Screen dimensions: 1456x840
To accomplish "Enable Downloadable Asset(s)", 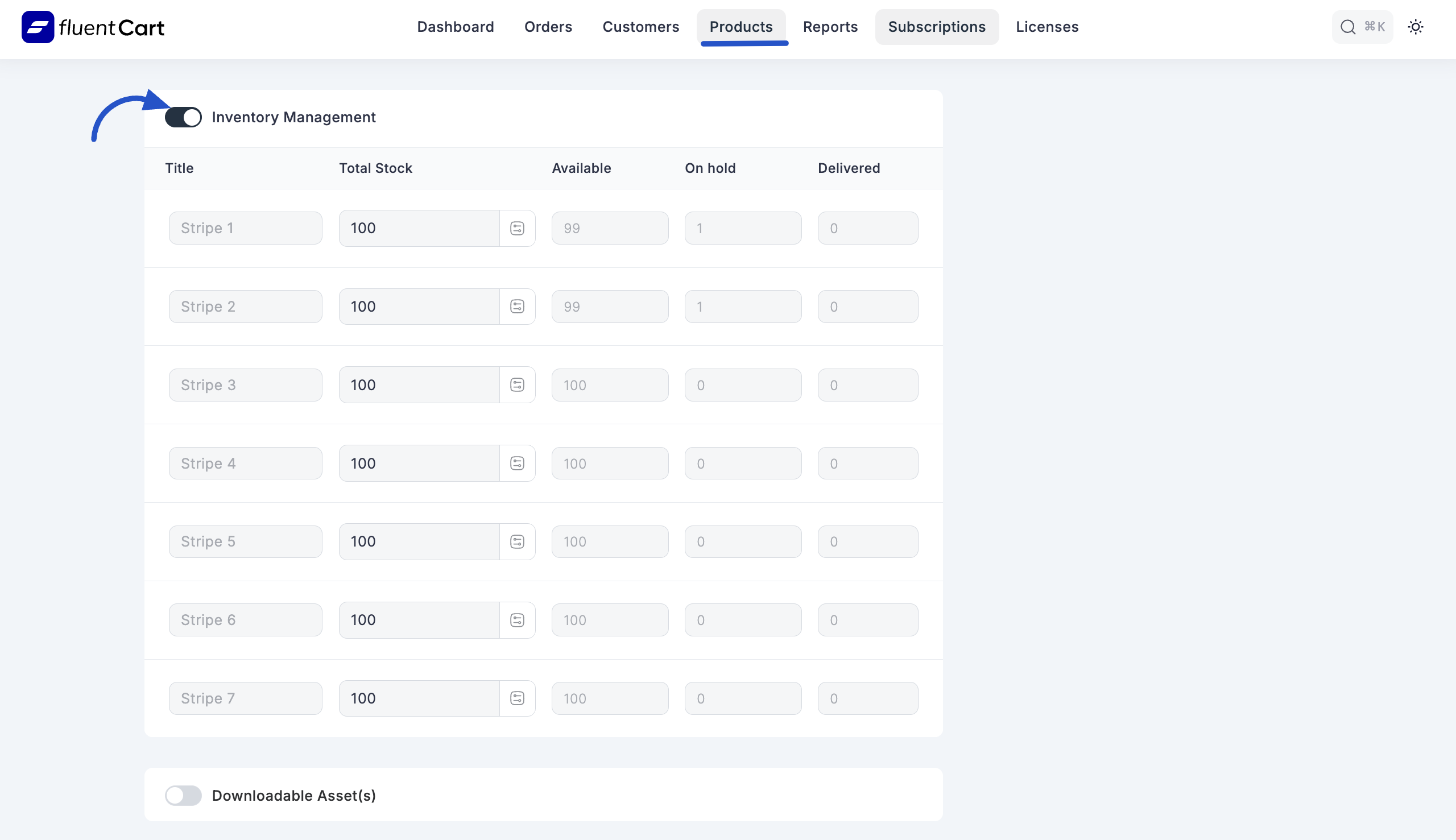I will pos(183,795).
